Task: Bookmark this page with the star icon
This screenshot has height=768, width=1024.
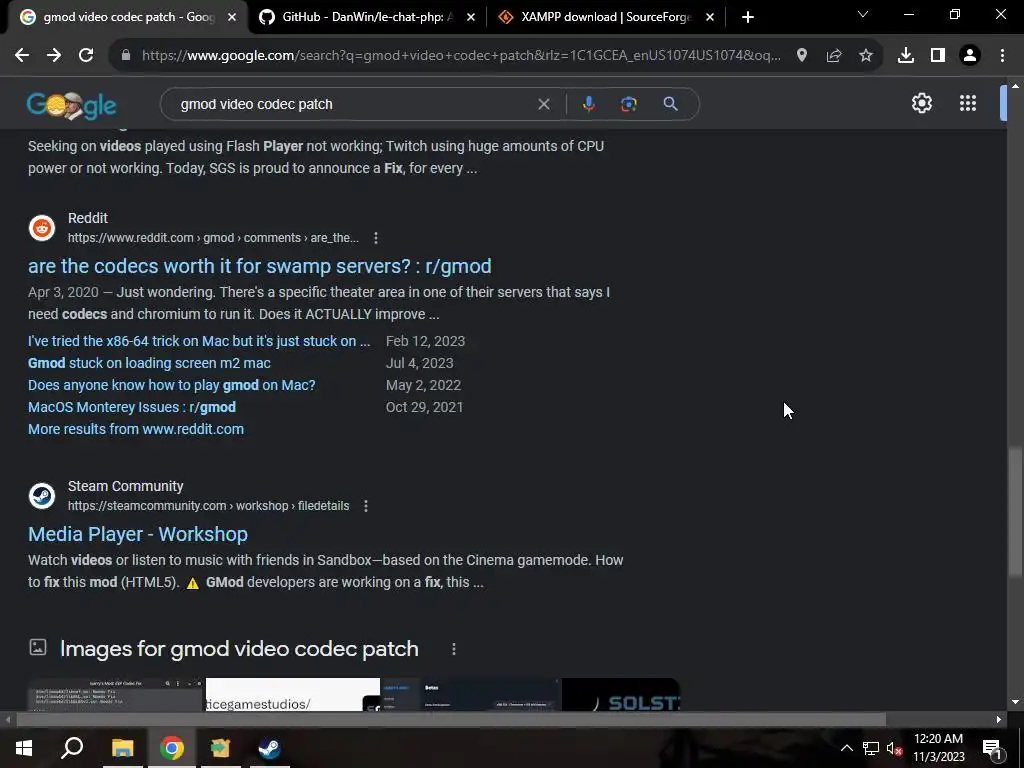Action: pyautogui.click(x=866, y=56)
